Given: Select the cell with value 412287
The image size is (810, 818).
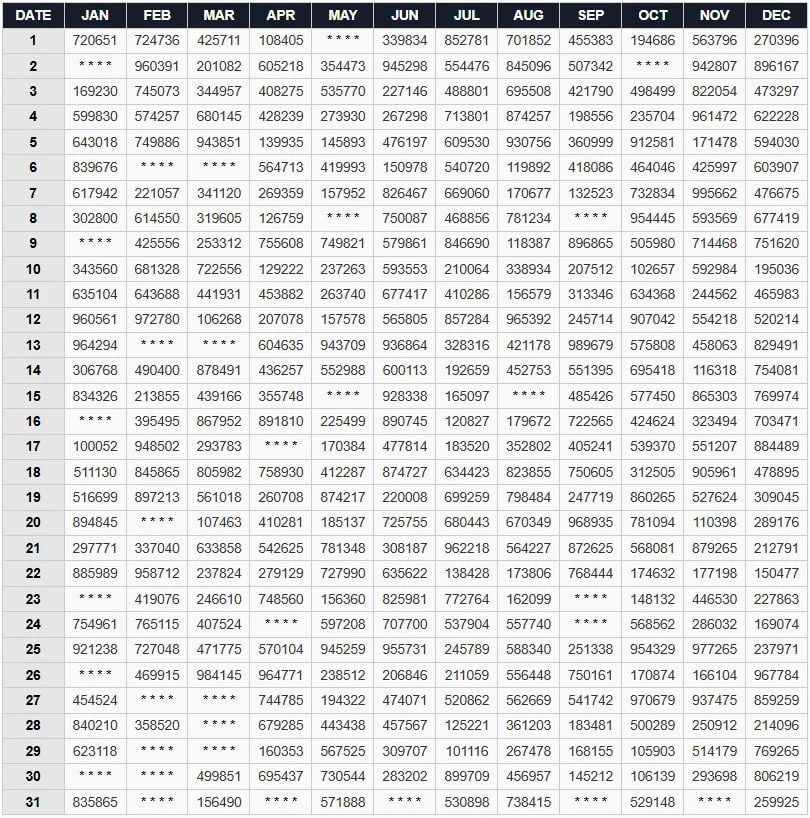Looking at the screenshot, I should (343, 473).
